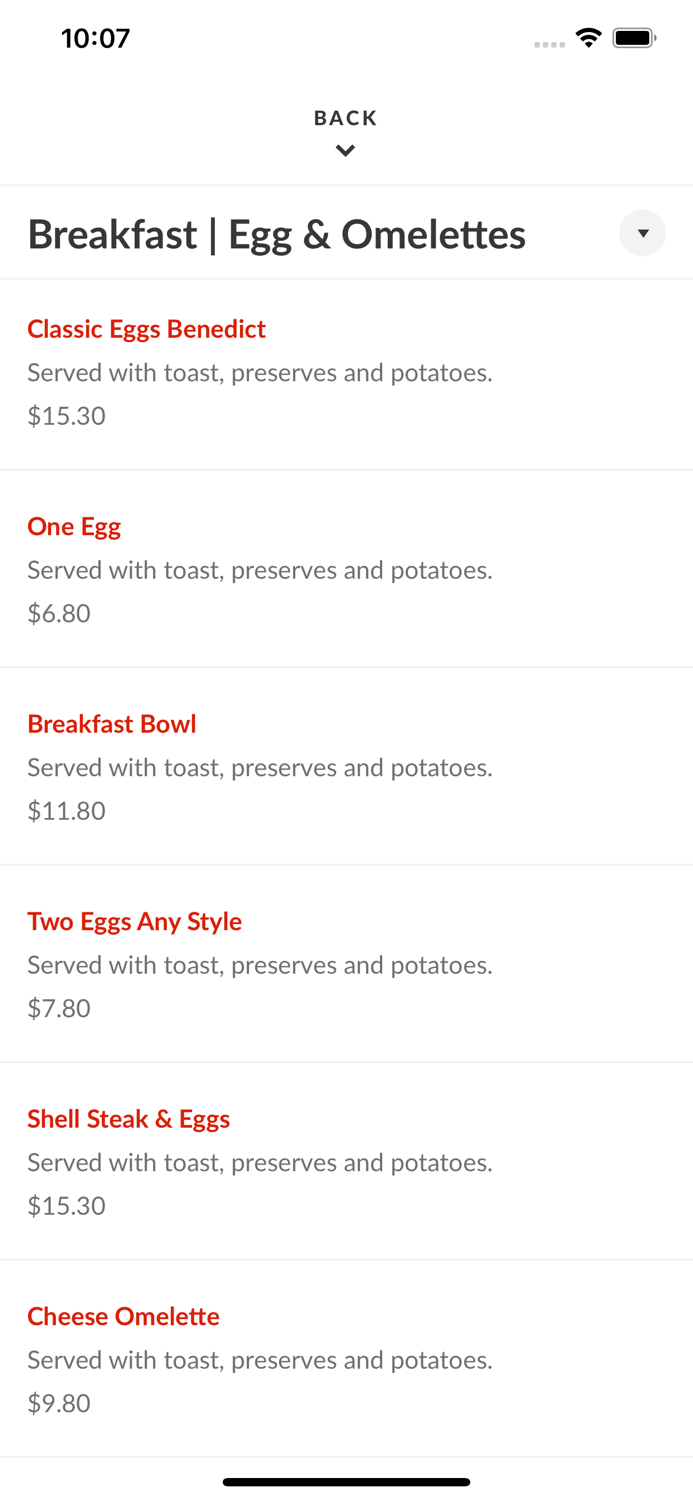
Task: Click the chevron below BACK
Action: pos(345,151)
